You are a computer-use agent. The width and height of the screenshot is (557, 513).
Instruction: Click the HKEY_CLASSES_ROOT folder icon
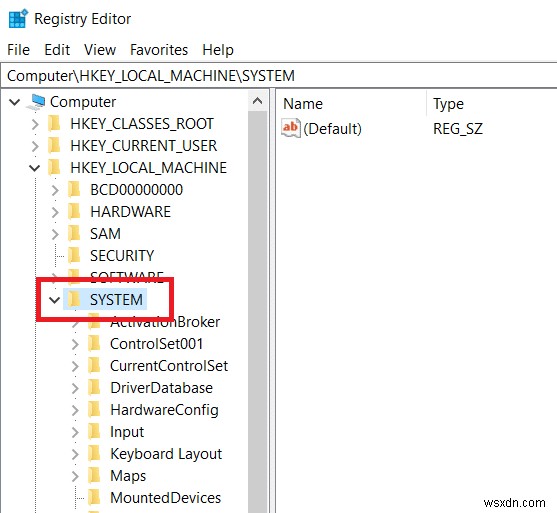tap(54, 124)
